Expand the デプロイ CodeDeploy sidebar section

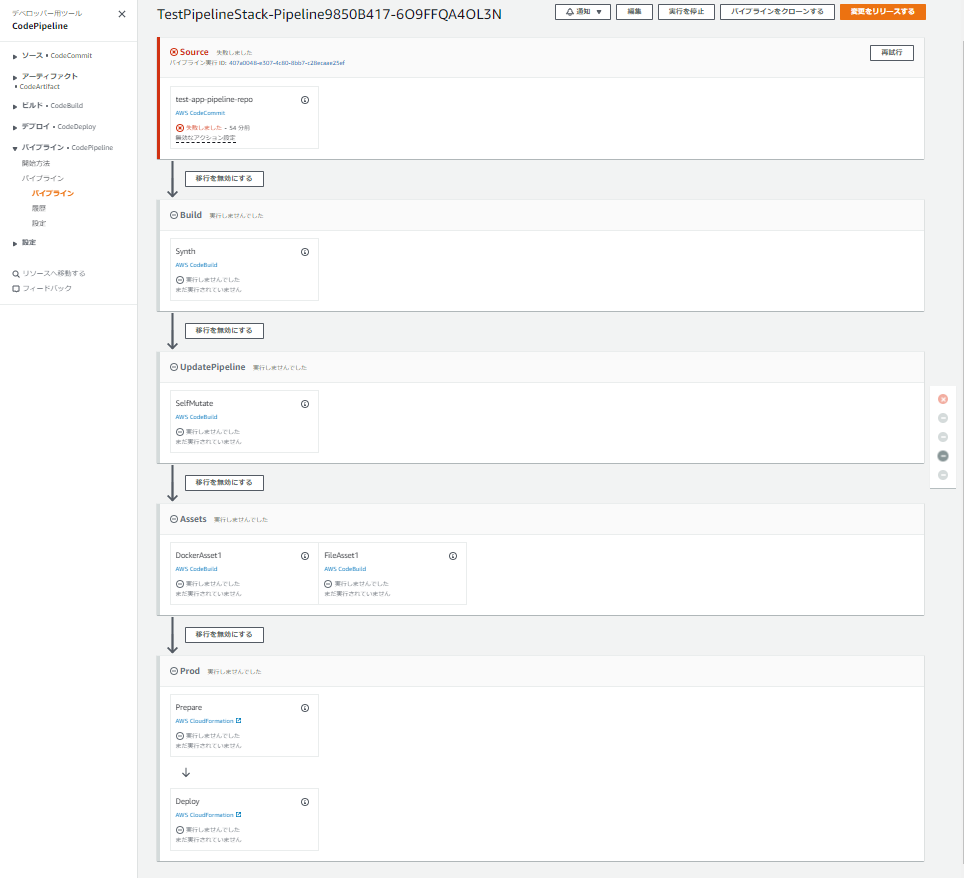(15, 127)
